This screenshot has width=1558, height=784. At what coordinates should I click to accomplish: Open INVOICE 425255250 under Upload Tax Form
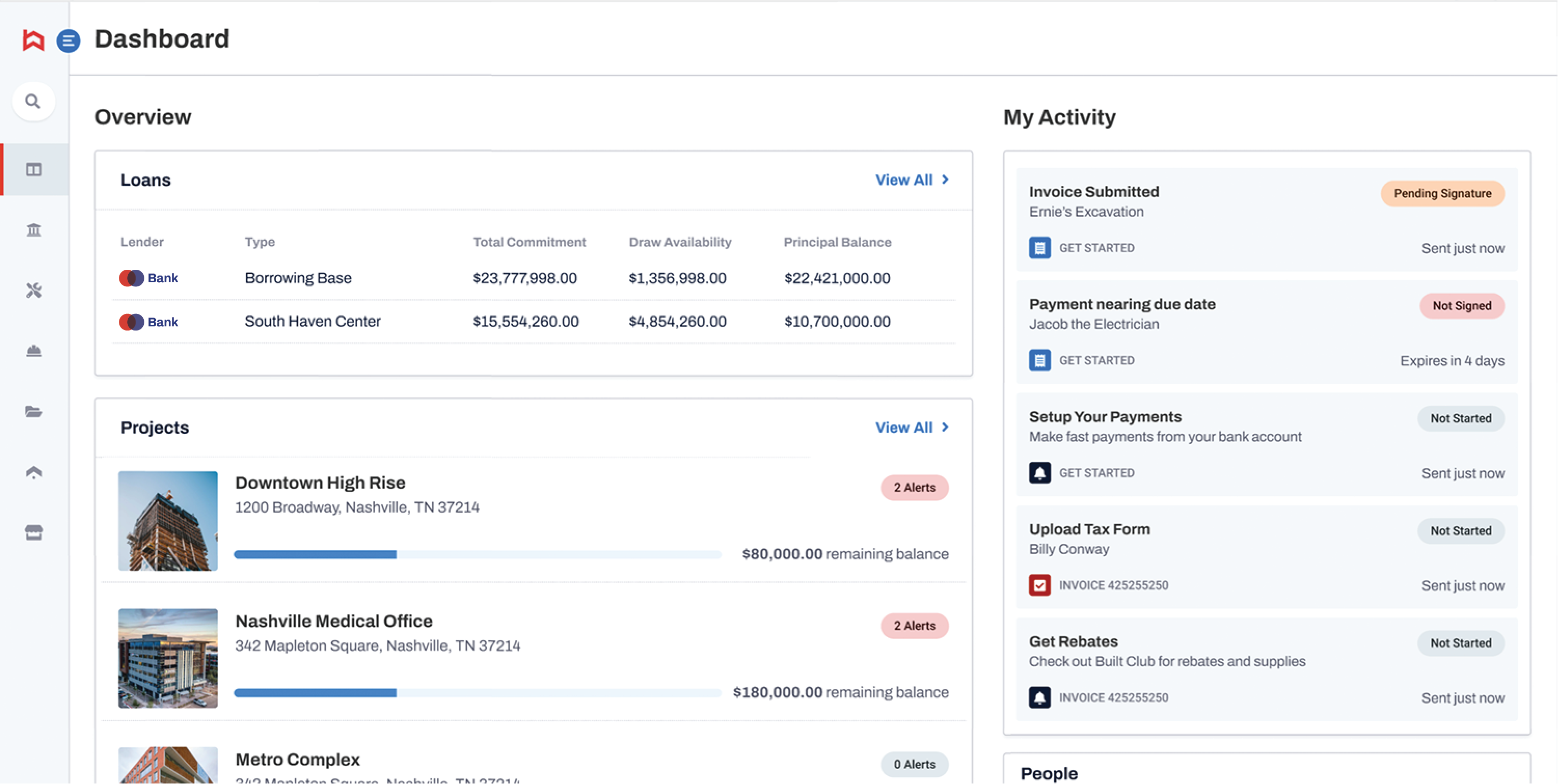[1114, 585]
